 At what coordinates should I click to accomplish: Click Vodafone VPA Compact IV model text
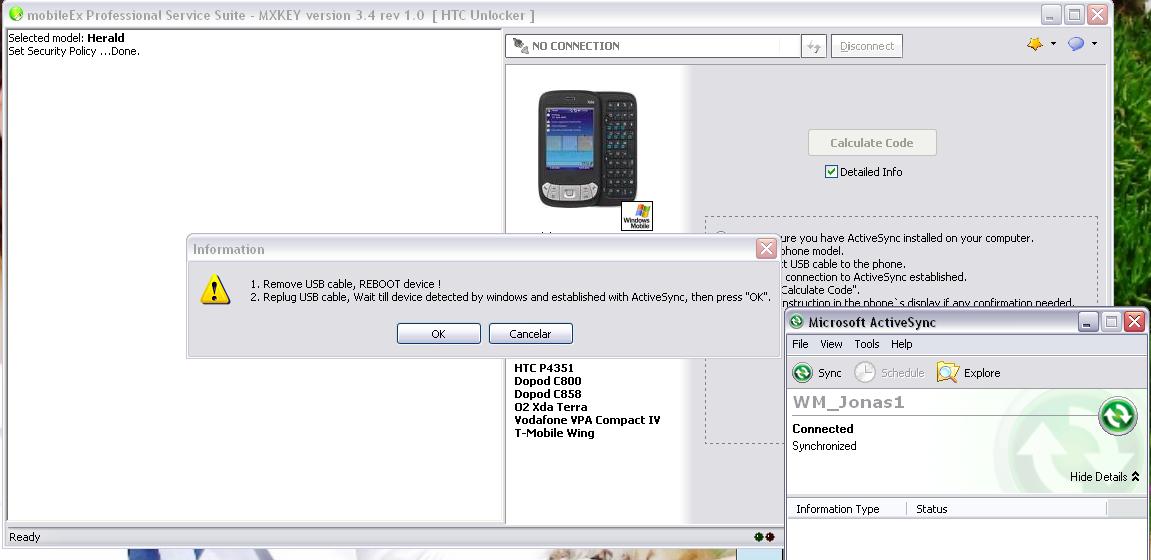click(587, 420)
